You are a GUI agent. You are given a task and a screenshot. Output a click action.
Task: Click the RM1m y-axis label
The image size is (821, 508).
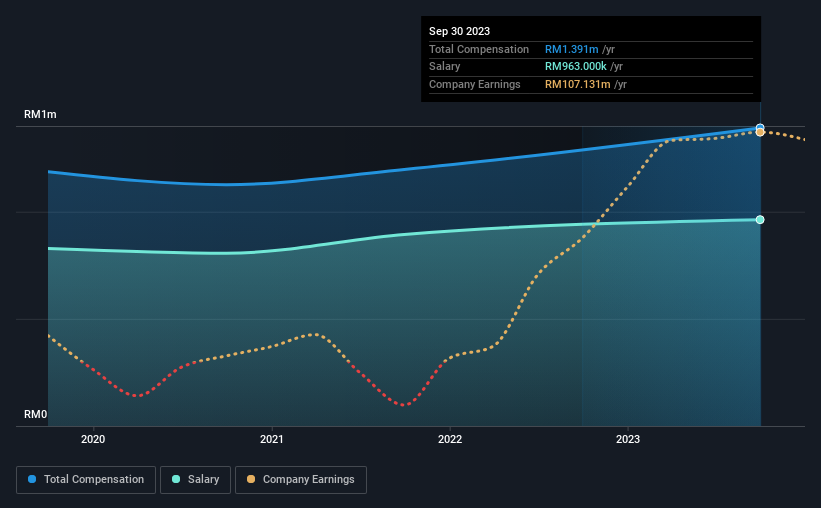[40, 114]
